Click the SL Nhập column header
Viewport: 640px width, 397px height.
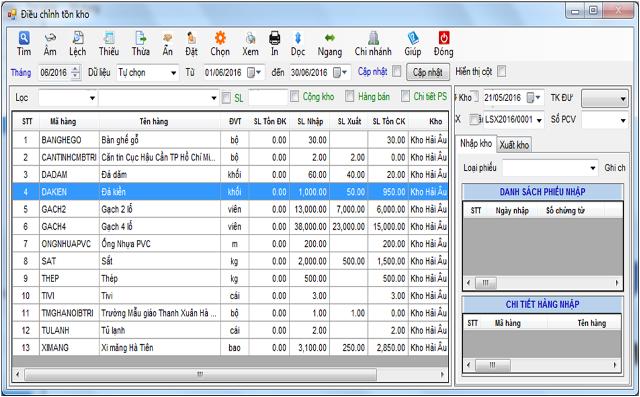tap(310, 122)
